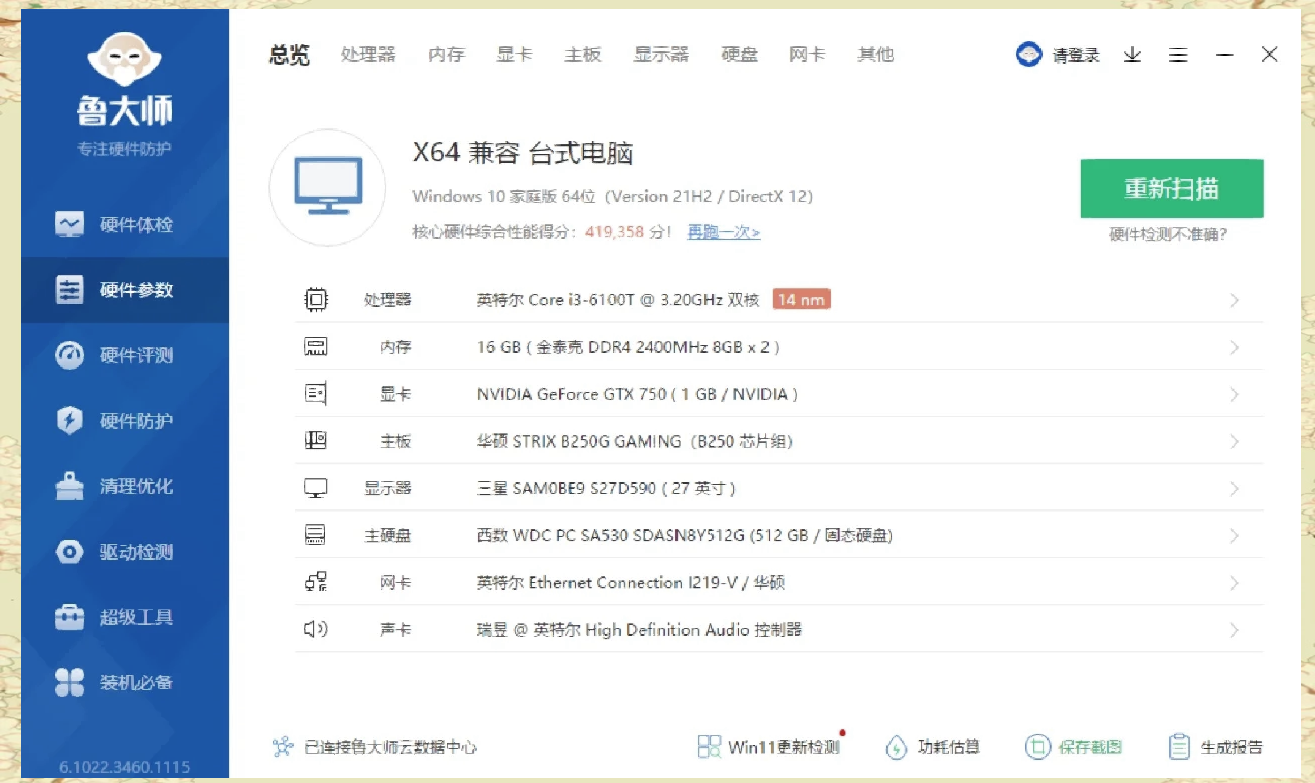Open 驱动检测 driver section

click(x=125, y=552)
